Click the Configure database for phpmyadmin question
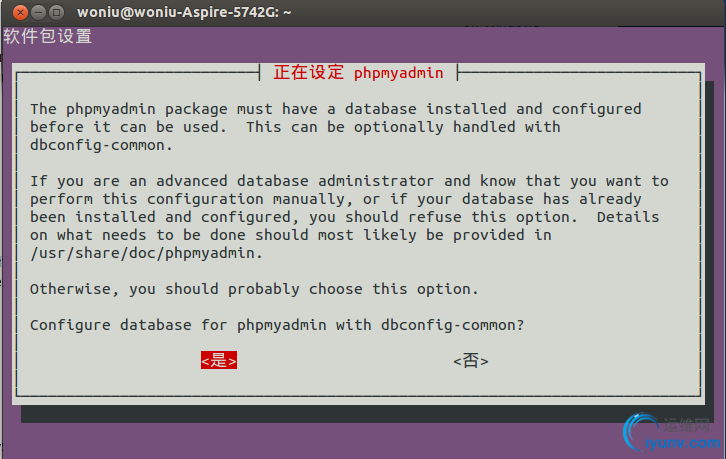This screenshot has height=459, width=726. click(277, 325)
